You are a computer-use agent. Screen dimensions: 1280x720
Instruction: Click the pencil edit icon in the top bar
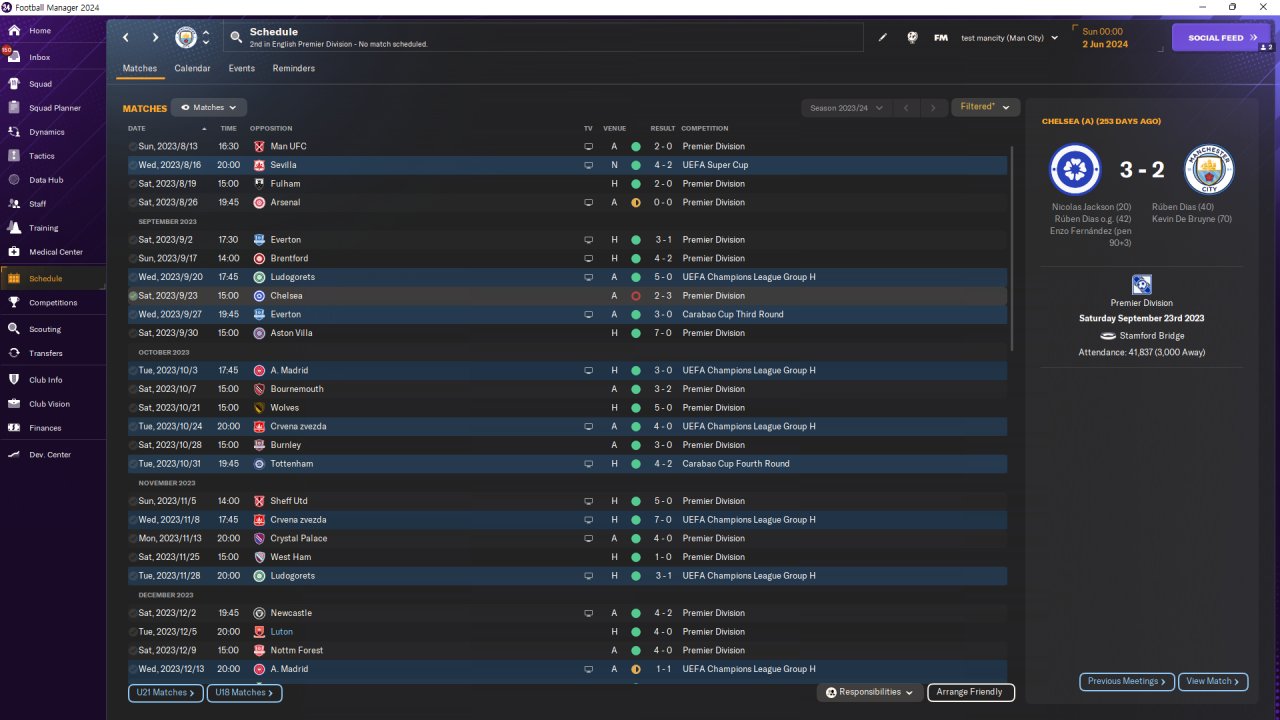pyautogui.click(x=883, y=38)
